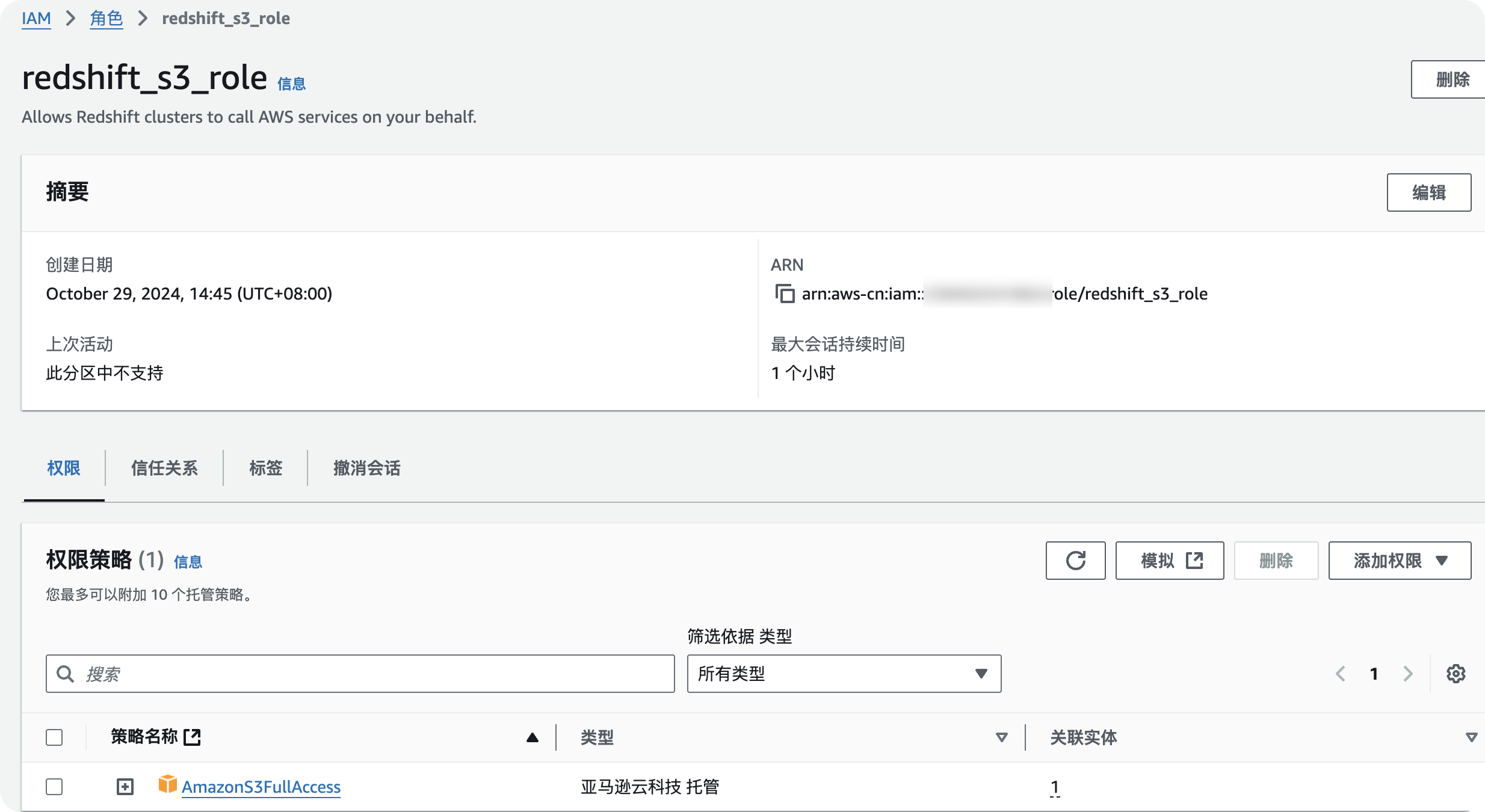
Task: Click the 此分区中不支持 last activity value
Action: click(105, 373)
